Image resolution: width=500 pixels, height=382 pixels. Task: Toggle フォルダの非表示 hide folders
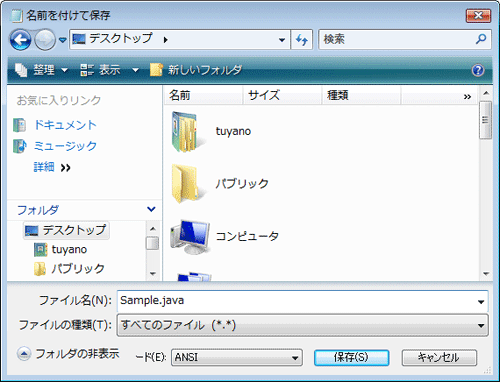68,354
